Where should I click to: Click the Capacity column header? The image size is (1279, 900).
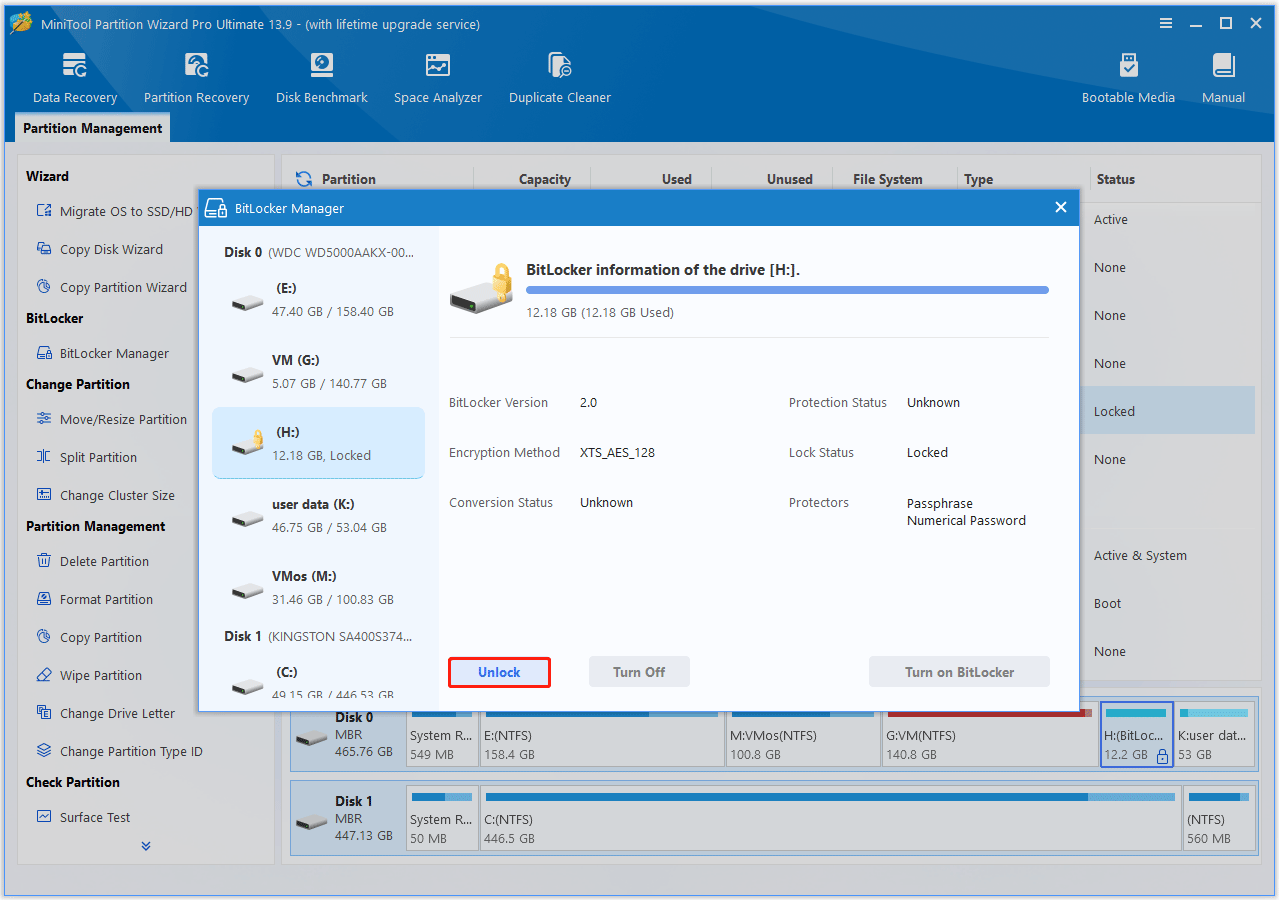point(544,179)
